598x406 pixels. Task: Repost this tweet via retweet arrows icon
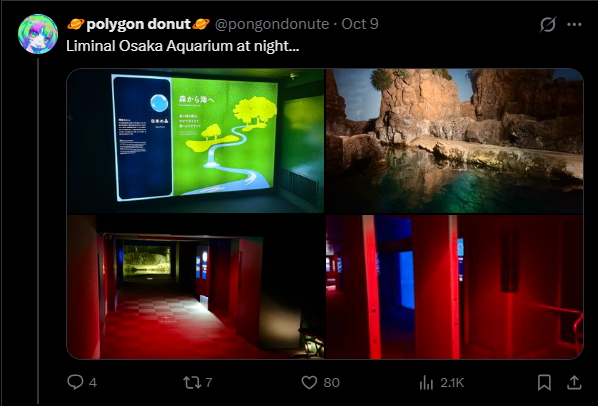[192, 382]
